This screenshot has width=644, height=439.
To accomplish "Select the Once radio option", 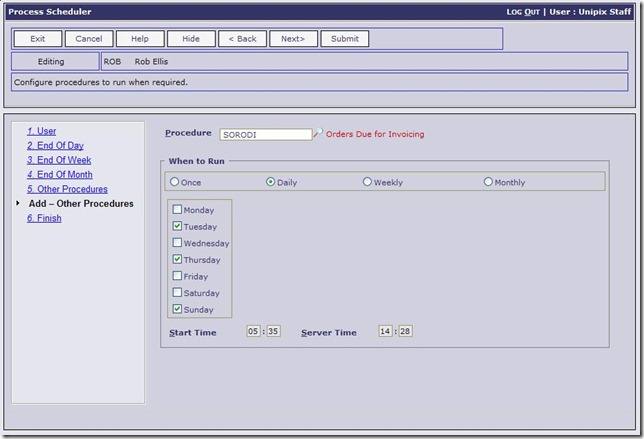I will [x=175, y=182].
